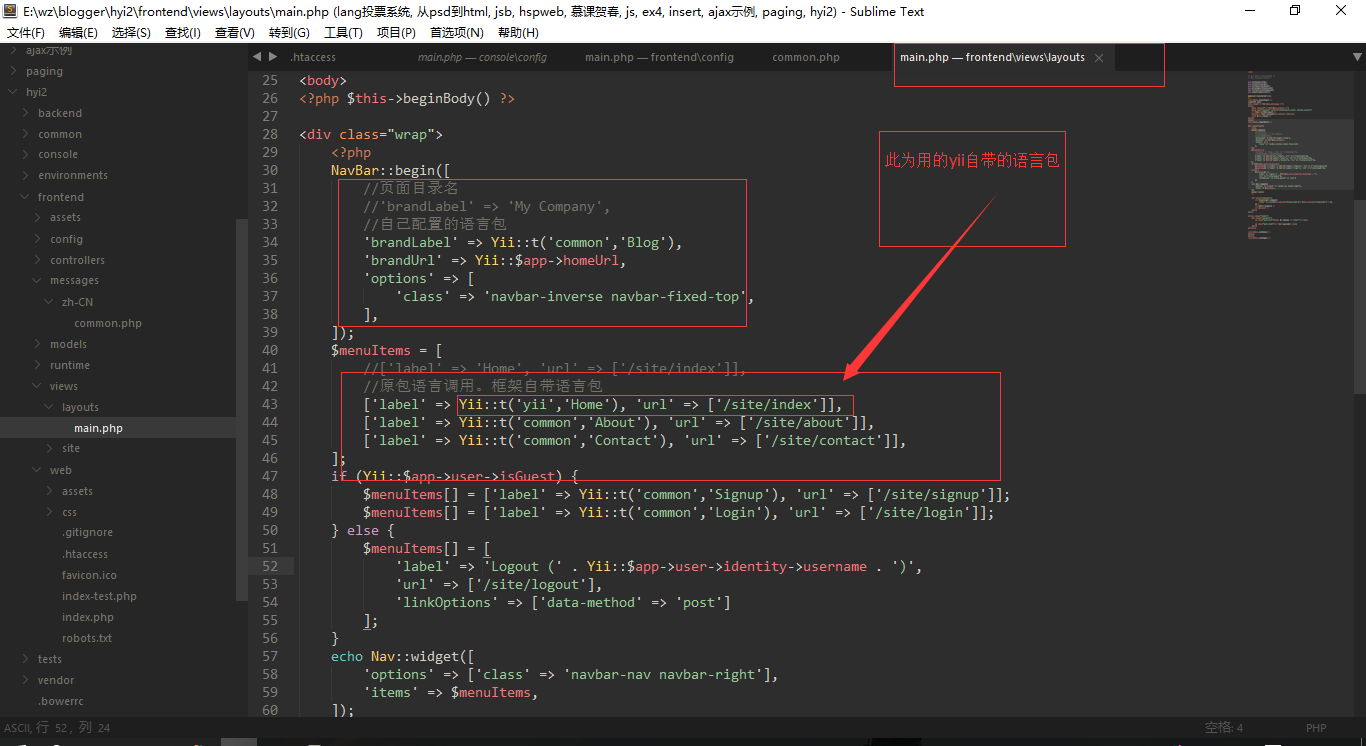This screenshot has height=746, width=1366.
Task: Open the 文件(F) menu
Action: (26, 32)
